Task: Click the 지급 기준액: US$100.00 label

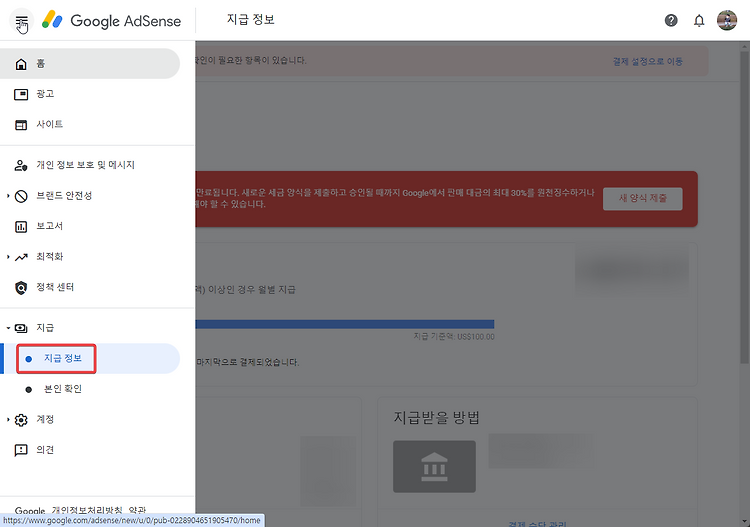Action: click(x=454, y=337)
